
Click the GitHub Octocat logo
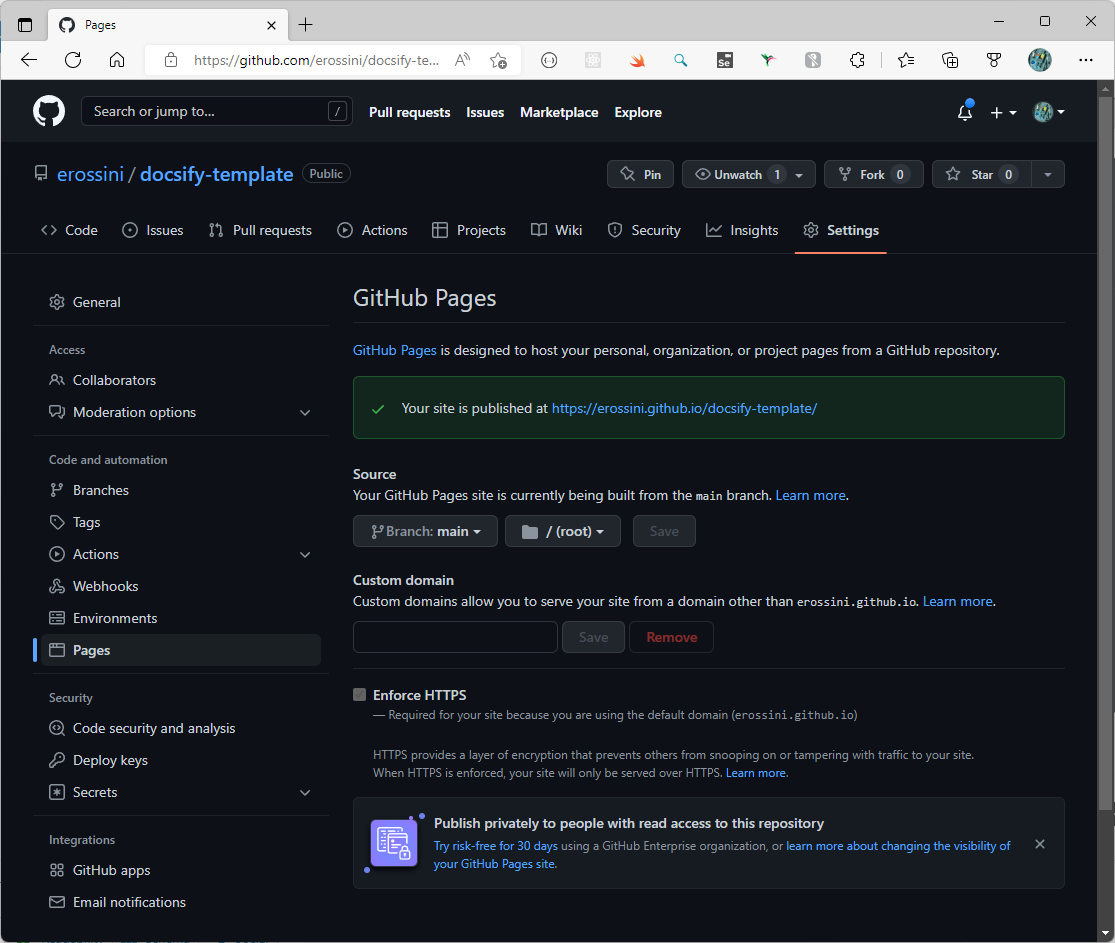coord(48,111)
